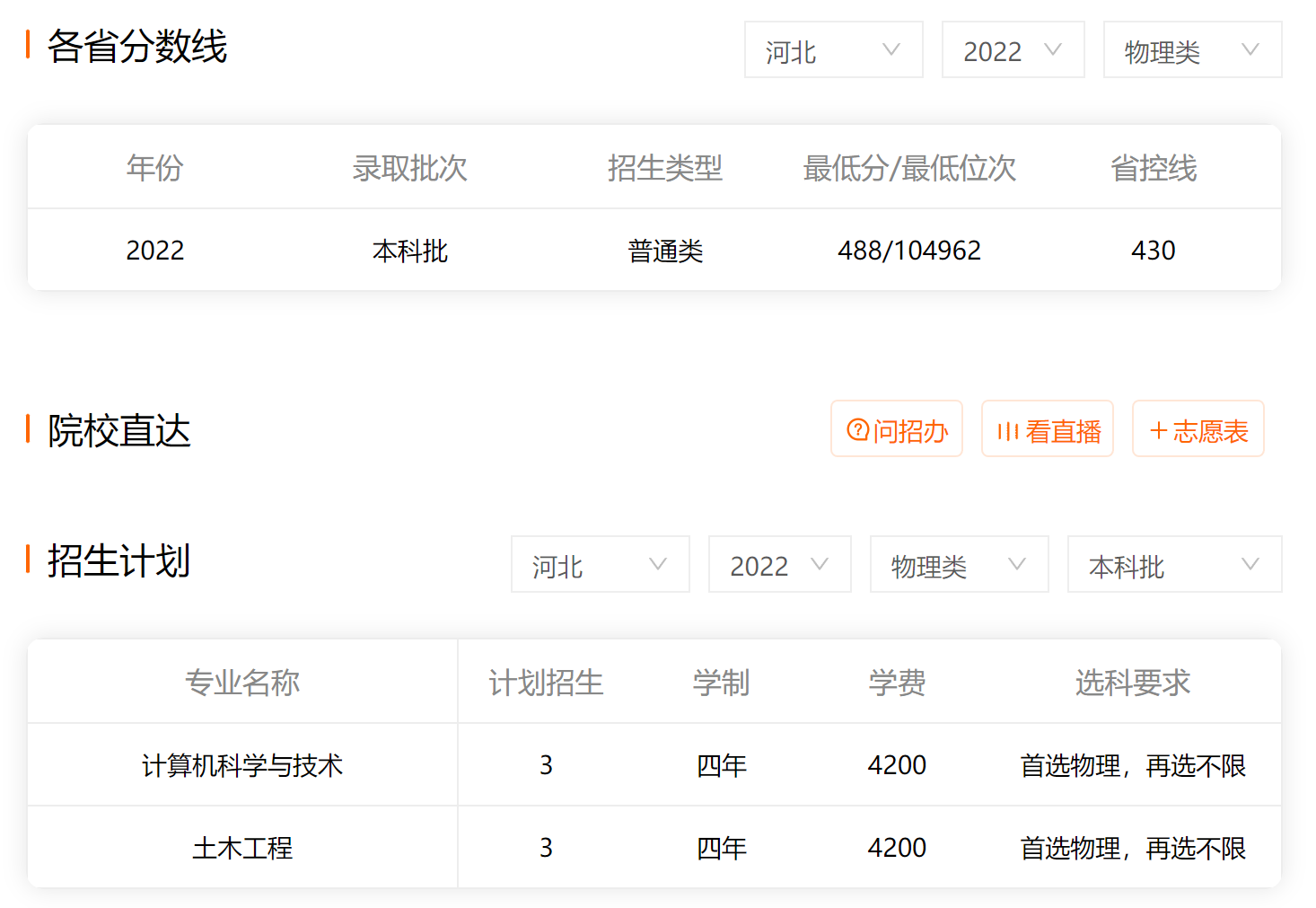
Task: Click the live bars icon in 看直播
Action: 1007,432
